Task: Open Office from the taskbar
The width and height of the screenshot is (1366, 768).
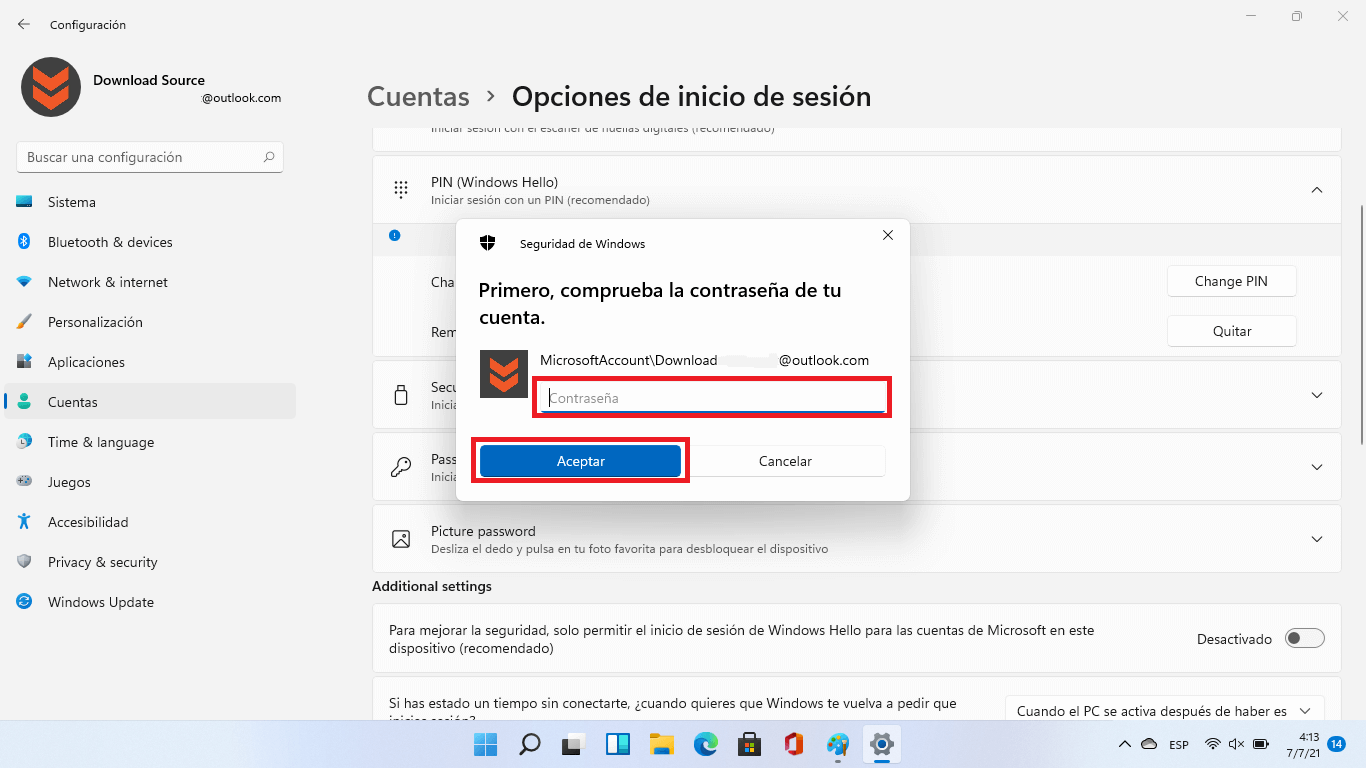Action: (794, 744)
